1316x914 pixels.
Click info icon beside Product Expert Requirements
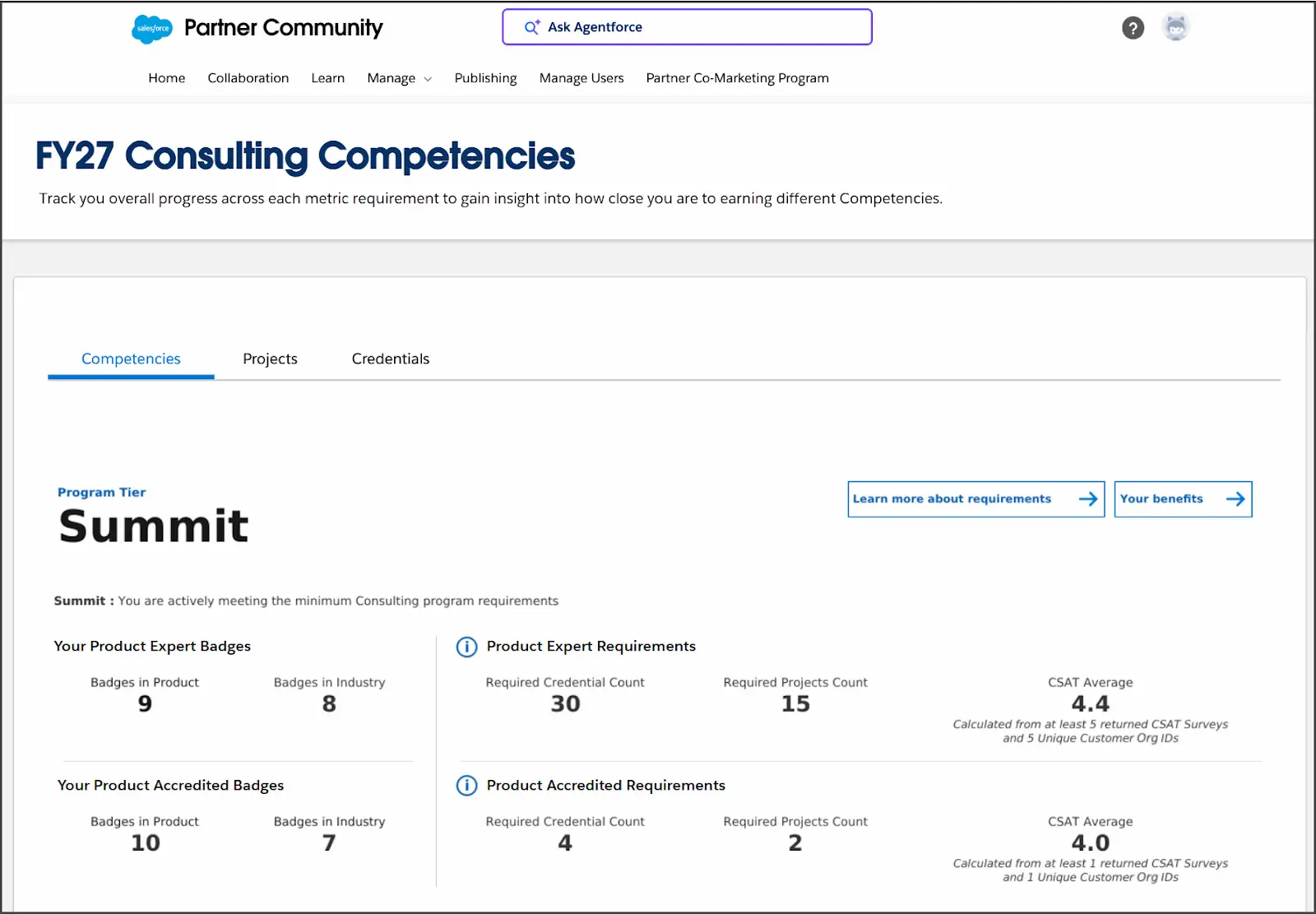coord(466,647)
